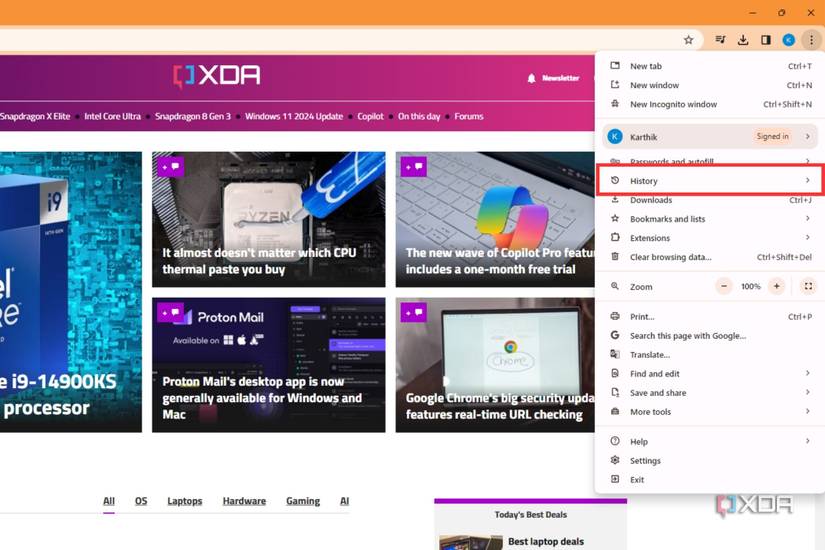Open the media control icon in Chrome toolbar

[720, 40]
